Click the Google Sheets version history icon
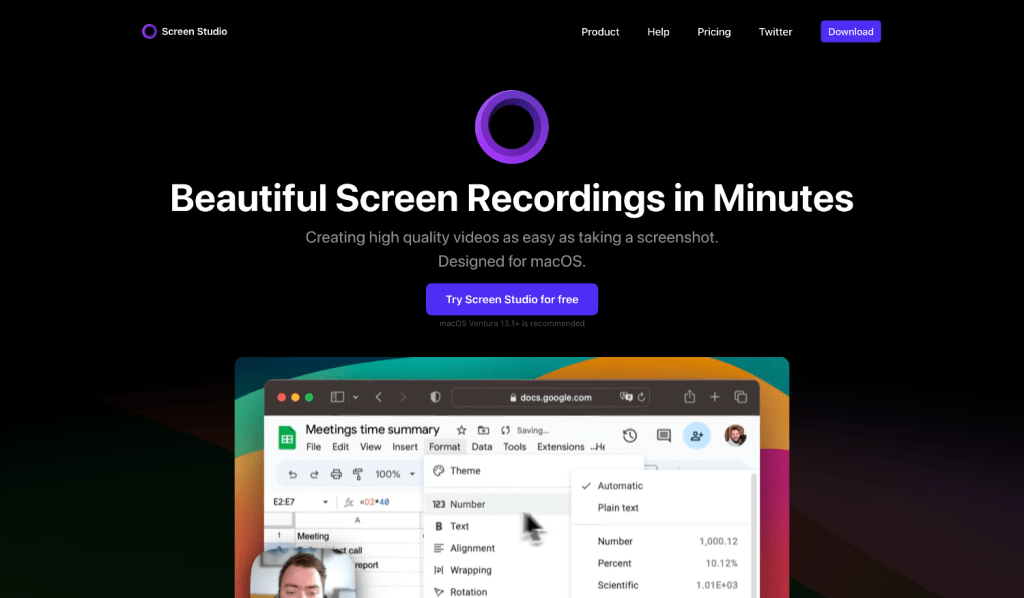Image resolution: width=1024 pixels, height=598 pixels. pos(630,435)
